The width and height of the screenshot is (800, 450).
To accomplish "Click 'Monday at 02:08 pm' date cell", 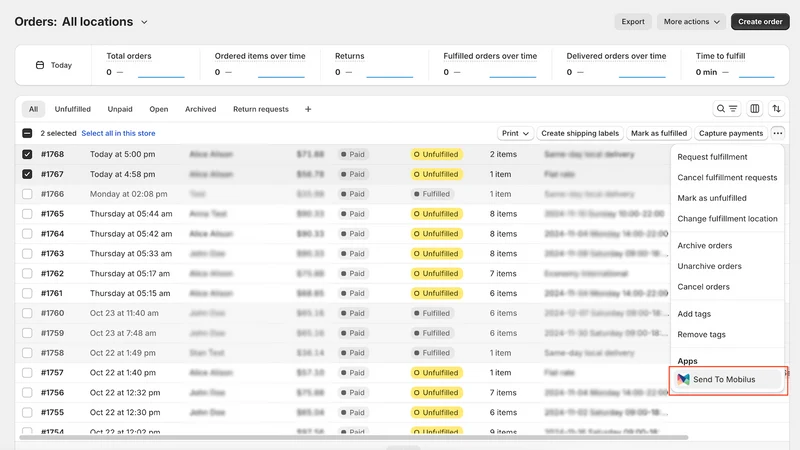I will click(x=129, y=194).
